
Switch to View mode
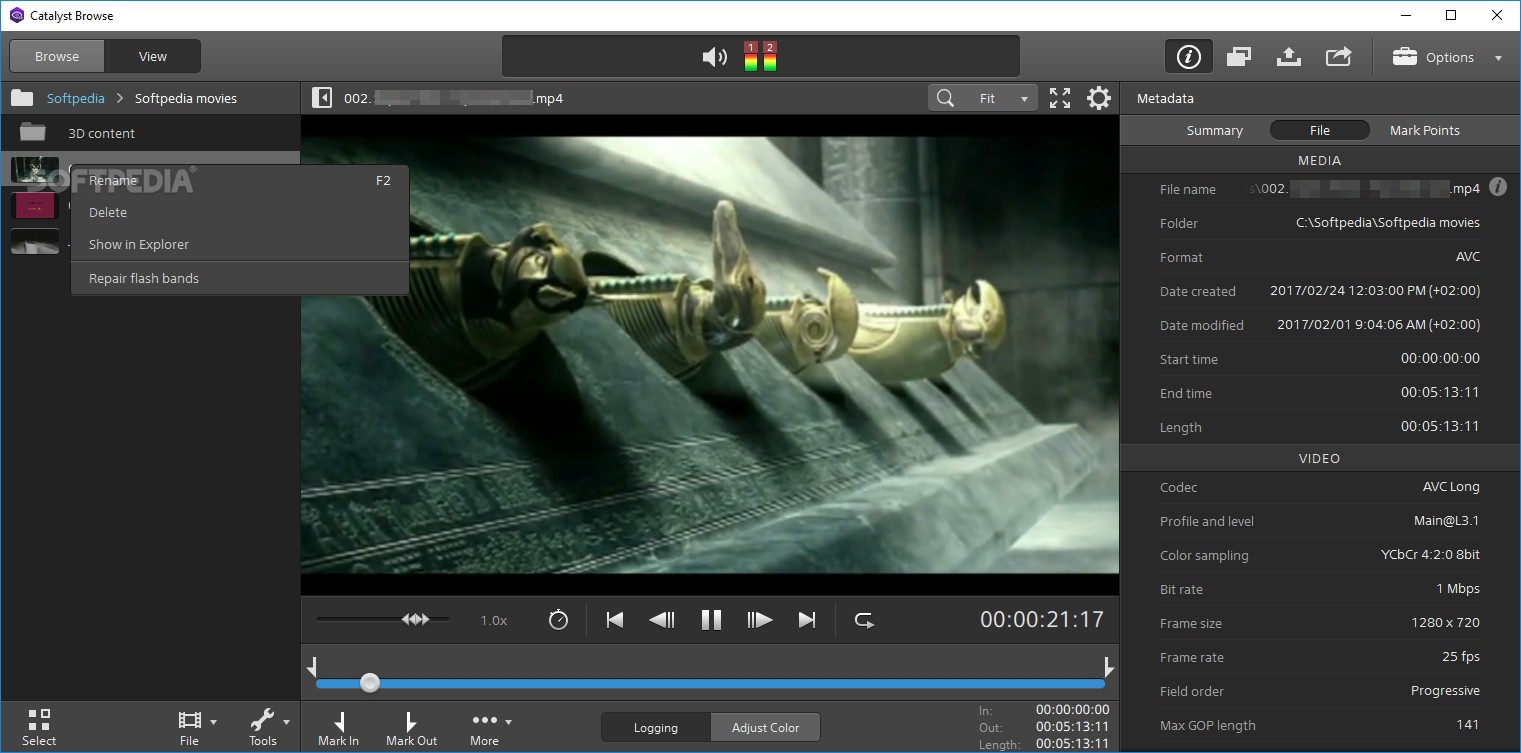[153, 56]
